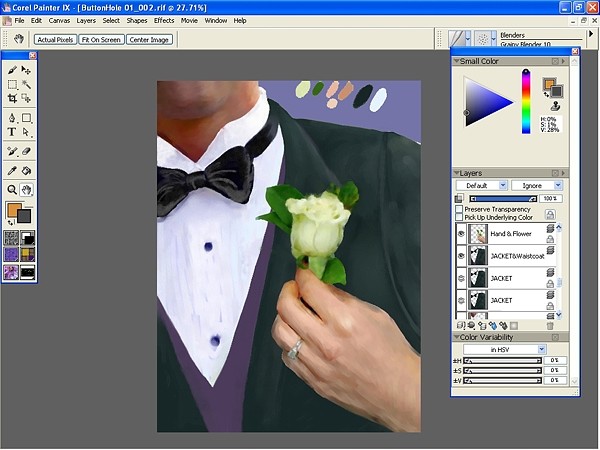Click the Blenders brush category icon
600x450 pixels.
click(457, 39)
